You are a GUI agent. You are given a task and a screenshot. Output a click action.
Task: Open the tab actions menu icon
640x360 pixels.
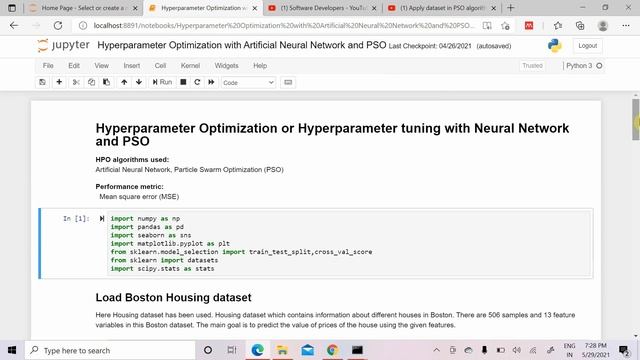pos(12,8)
